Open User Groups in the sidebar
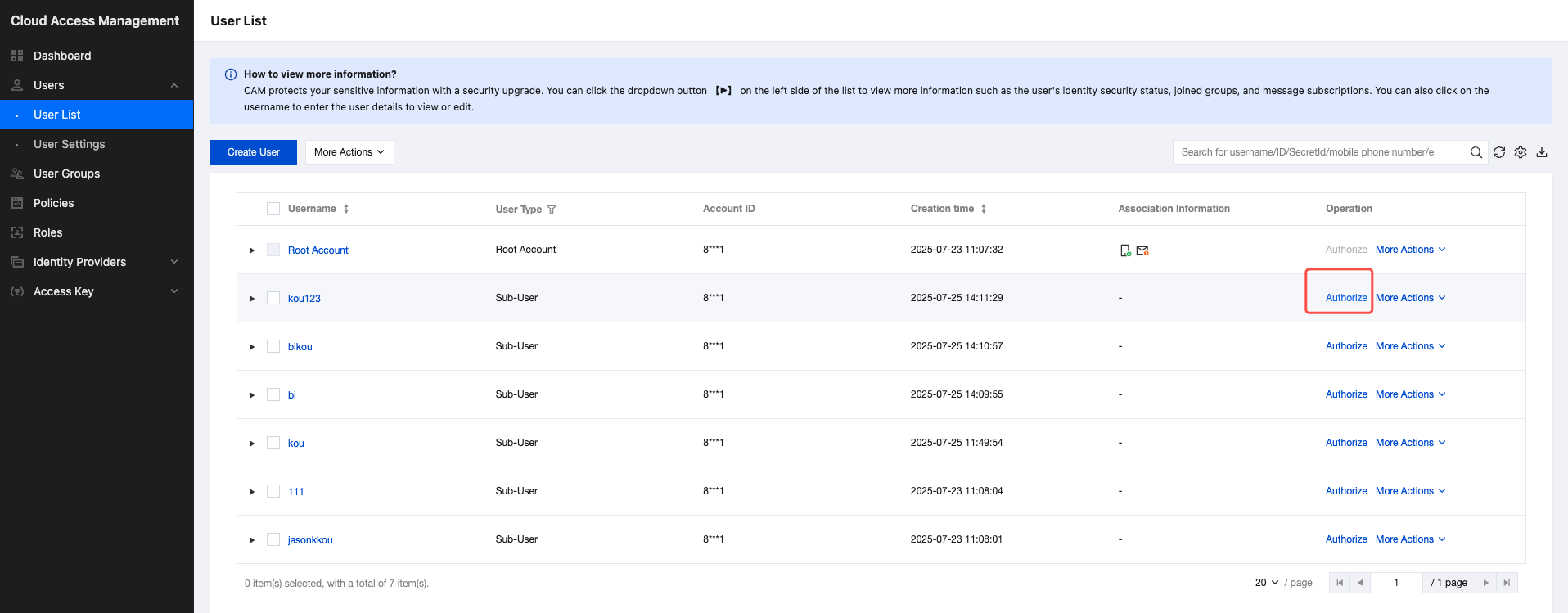 click(66, 174)
